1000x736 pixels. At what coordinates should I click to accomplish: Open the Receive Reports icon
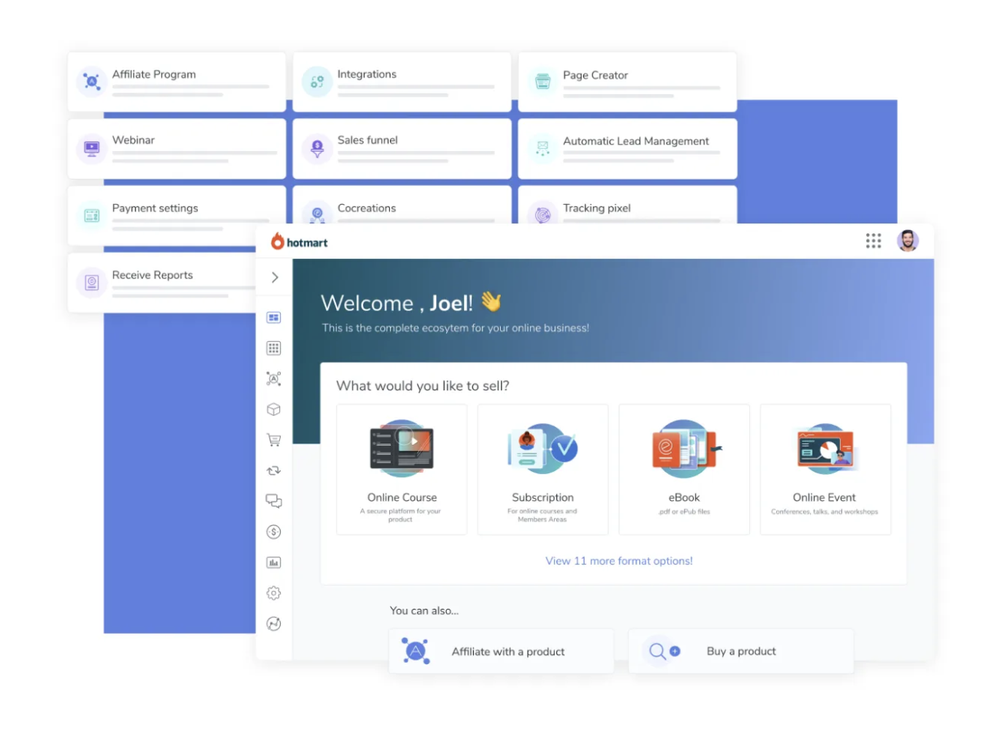click(x=92, y=282)
